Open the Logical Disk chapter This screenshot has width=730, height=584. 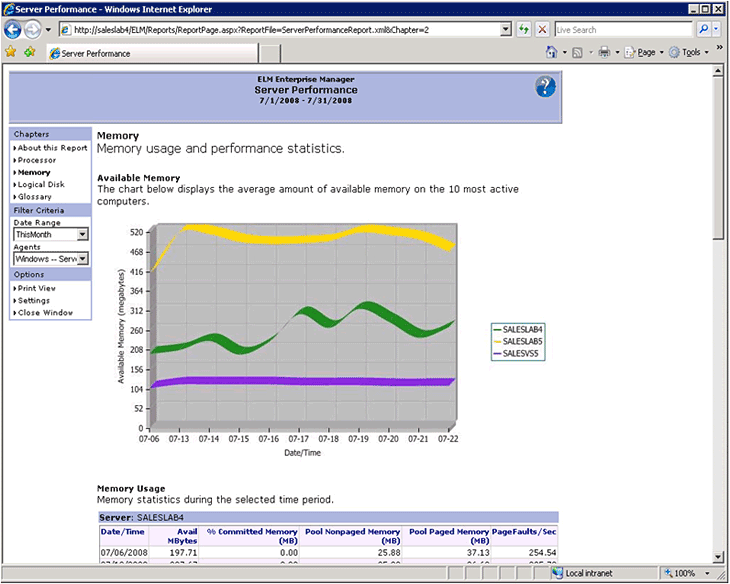(x=41, y=184)
